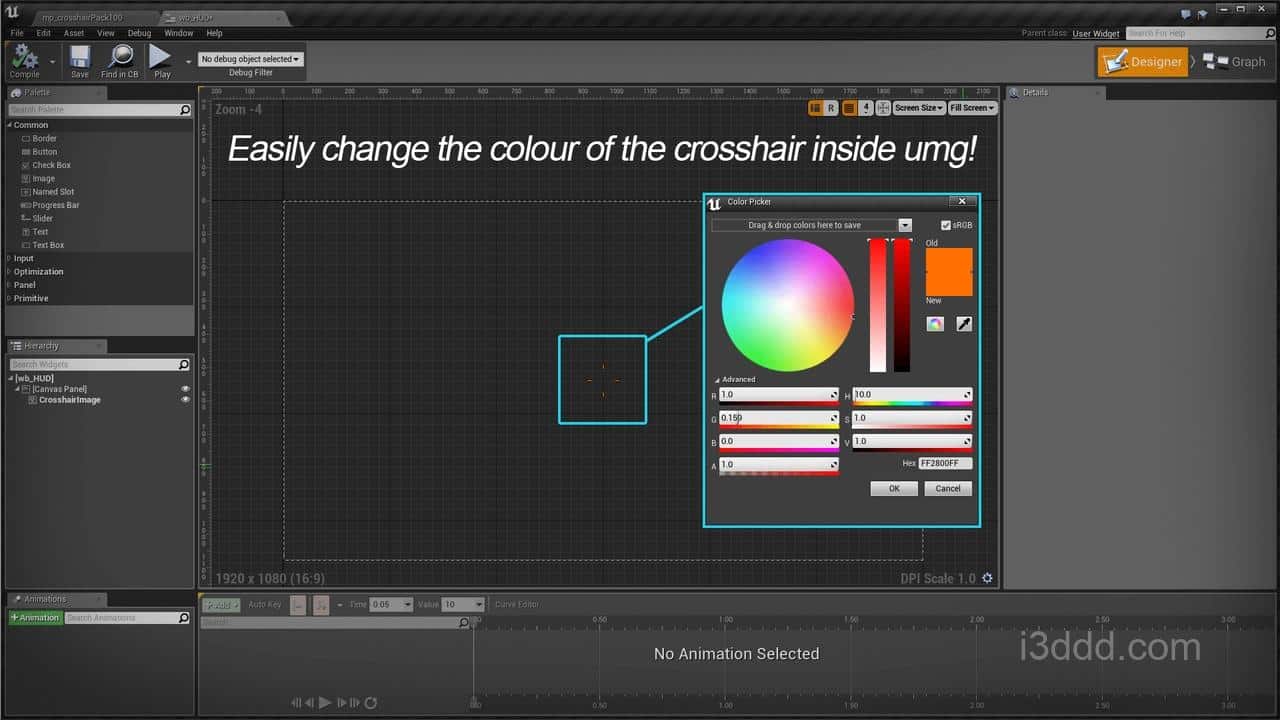Toggle the sRGB checkbox
Viewport: 1280px width, 720px height.
coord(946,226)
